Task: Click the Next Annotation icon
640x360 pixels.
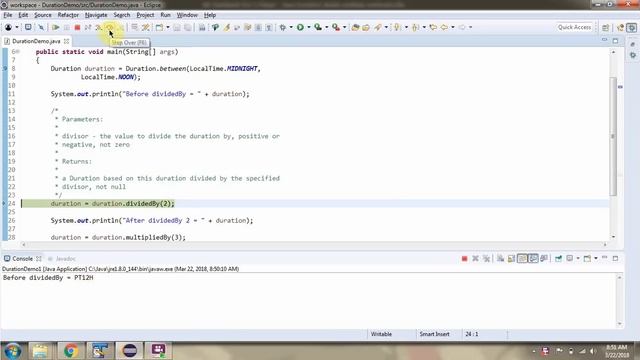Action: pos(397,27)
